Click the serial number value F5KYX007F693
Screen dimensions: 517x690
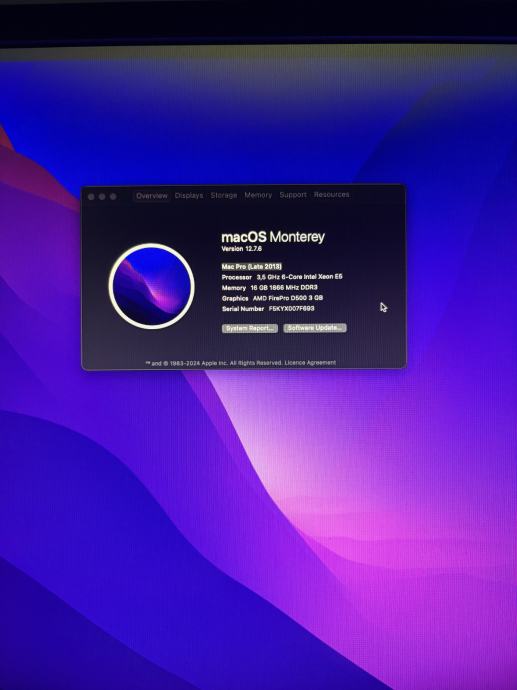click(291, 308)
